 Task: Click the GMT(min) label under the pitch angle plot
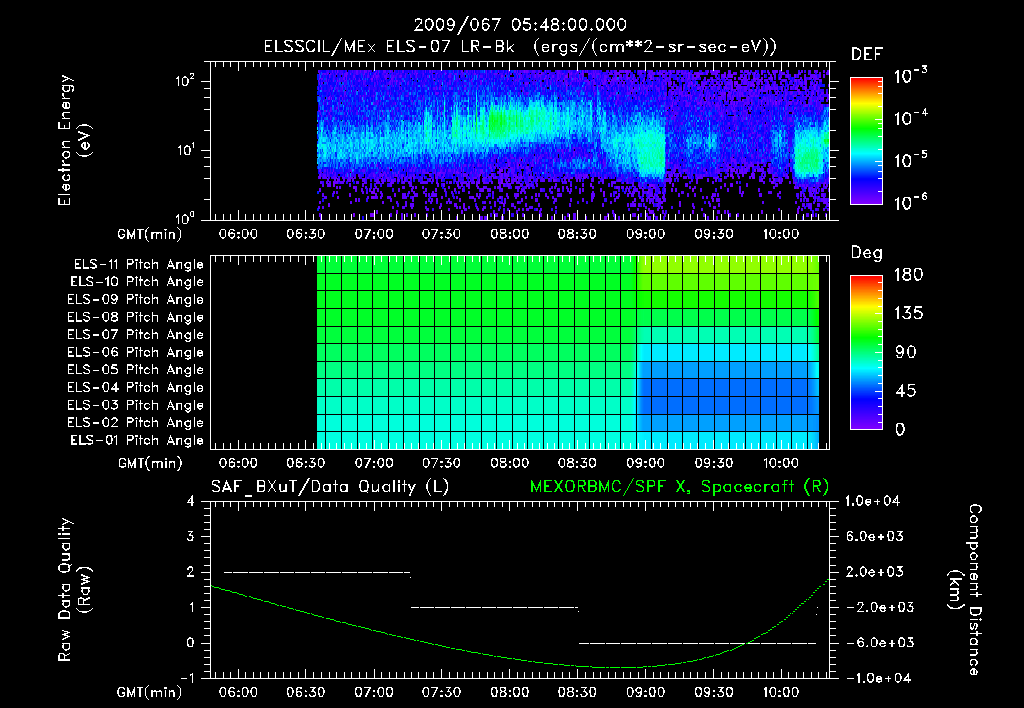[x=150, y=464]
